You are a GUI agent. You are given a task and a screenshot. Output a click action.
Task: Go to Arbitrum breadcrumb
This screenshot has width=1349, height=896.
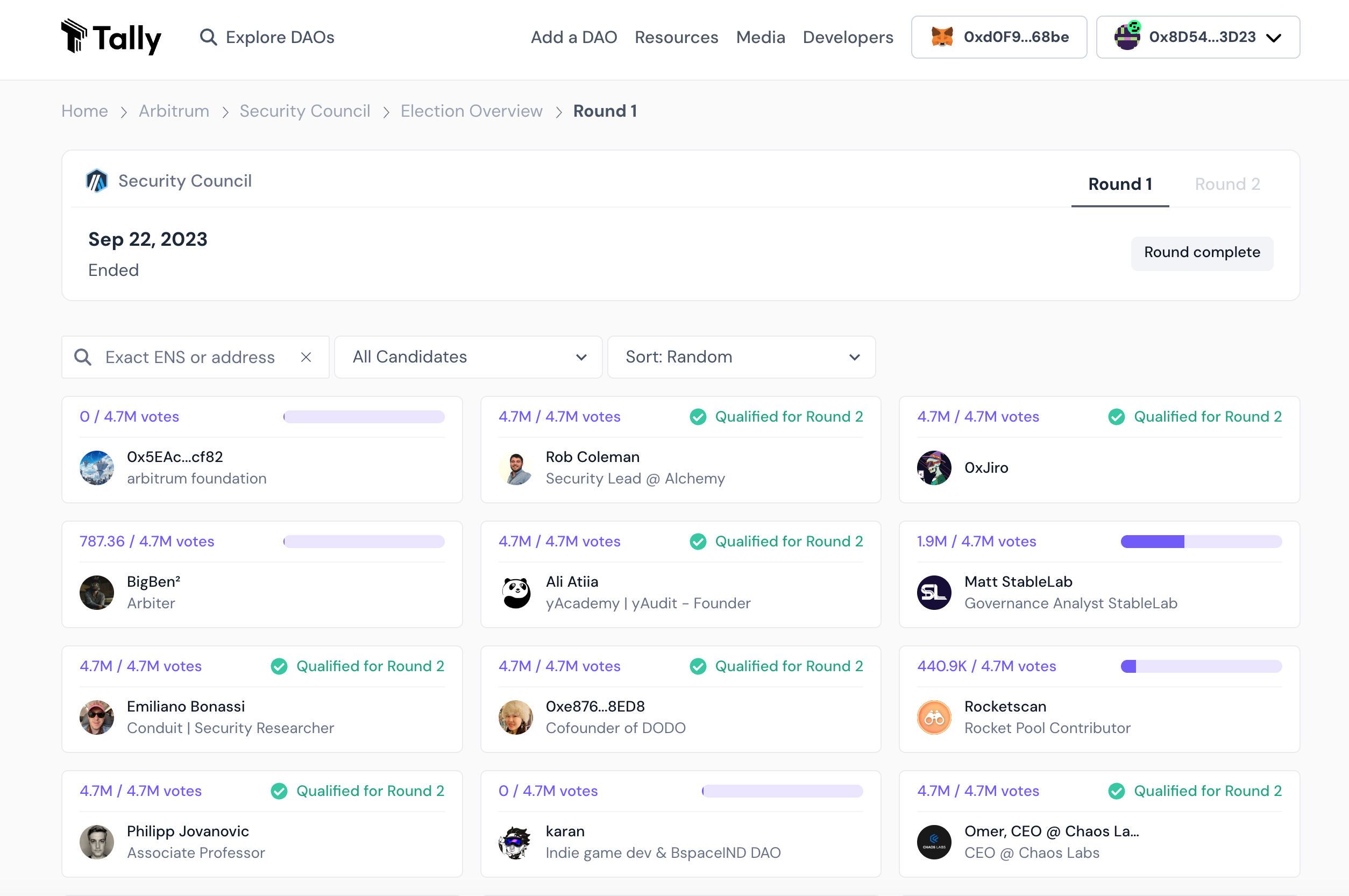tap(174, 111)
